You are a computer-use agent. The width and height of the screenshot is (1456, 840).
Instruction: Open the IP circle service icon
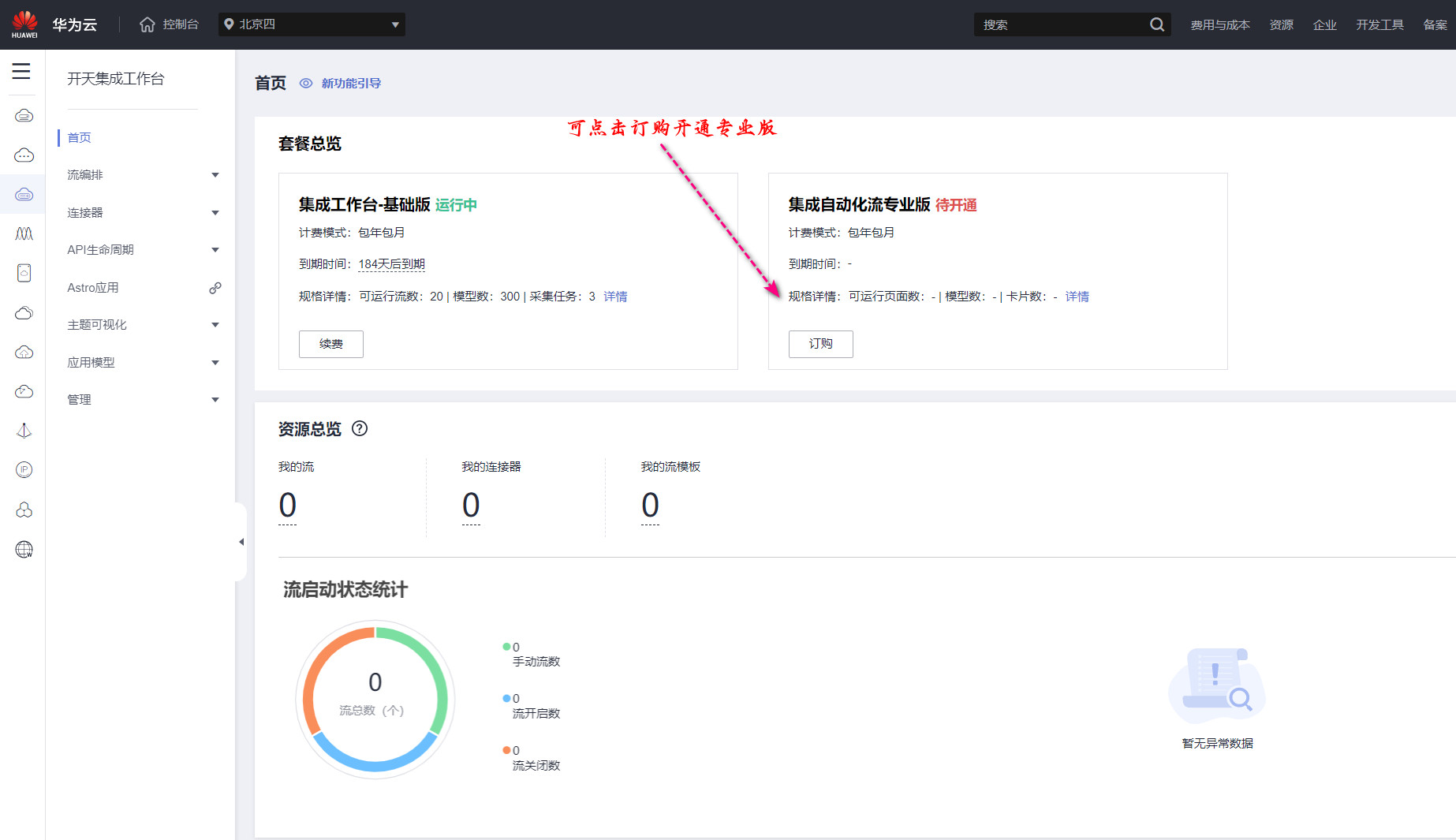point(24,470)
